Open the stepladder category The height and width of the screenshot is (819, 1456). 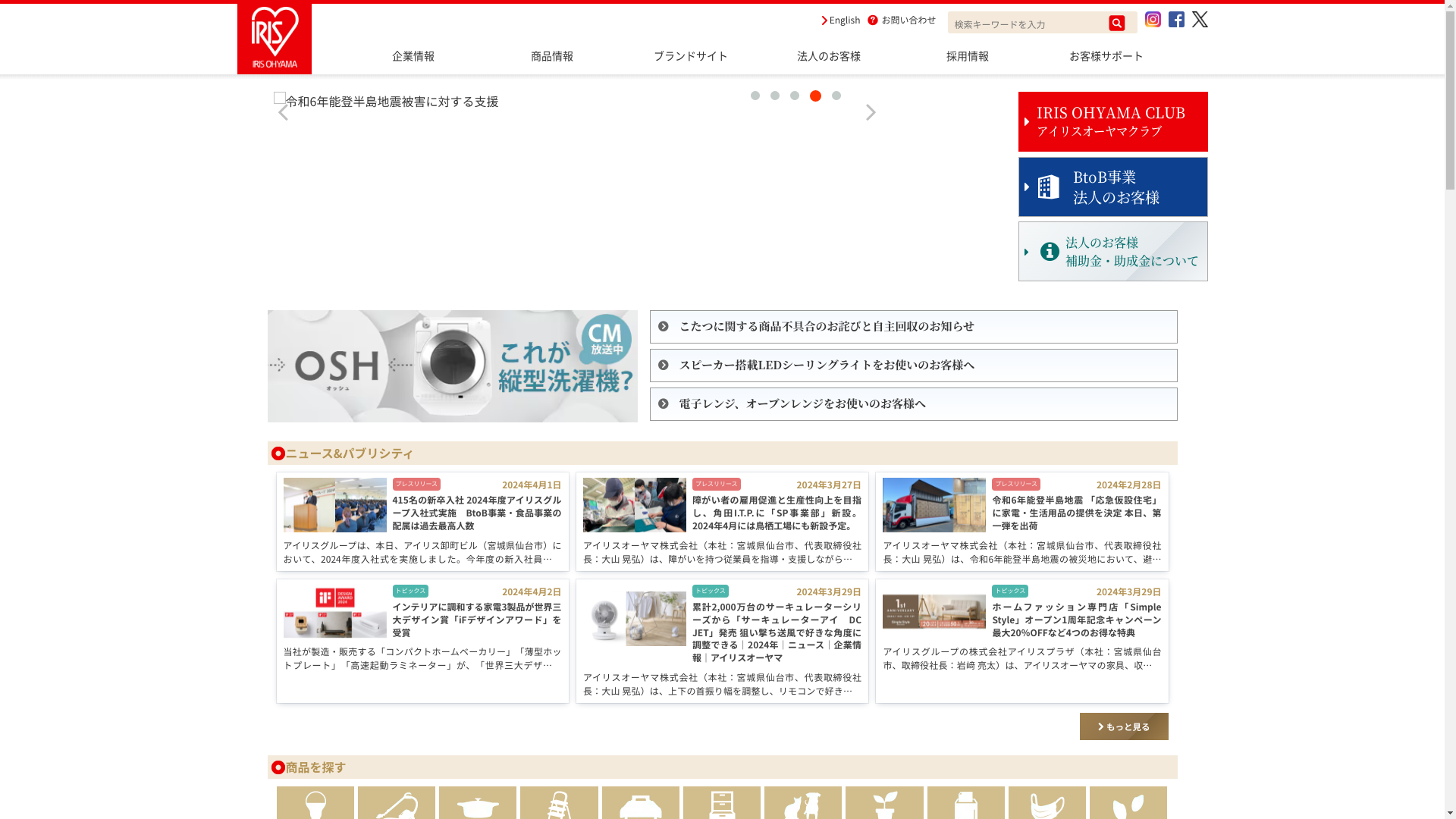click(x=559, y=802)
